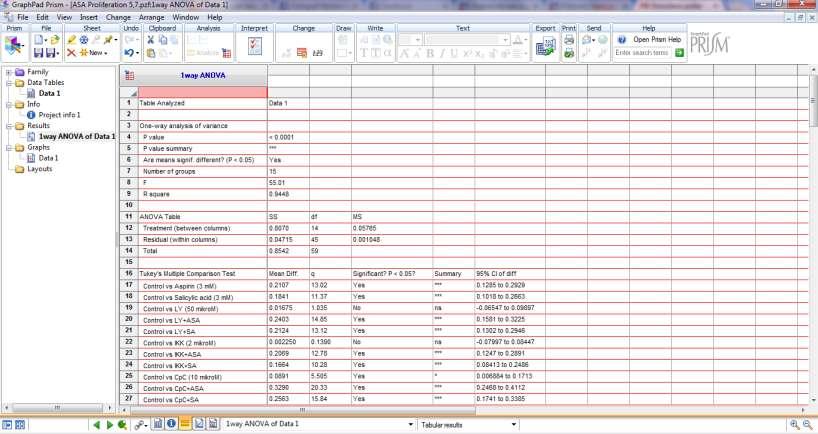Screen dimensions: 818x434
Task: Click the undo arrow icon
Action: [x=128, y=53]
